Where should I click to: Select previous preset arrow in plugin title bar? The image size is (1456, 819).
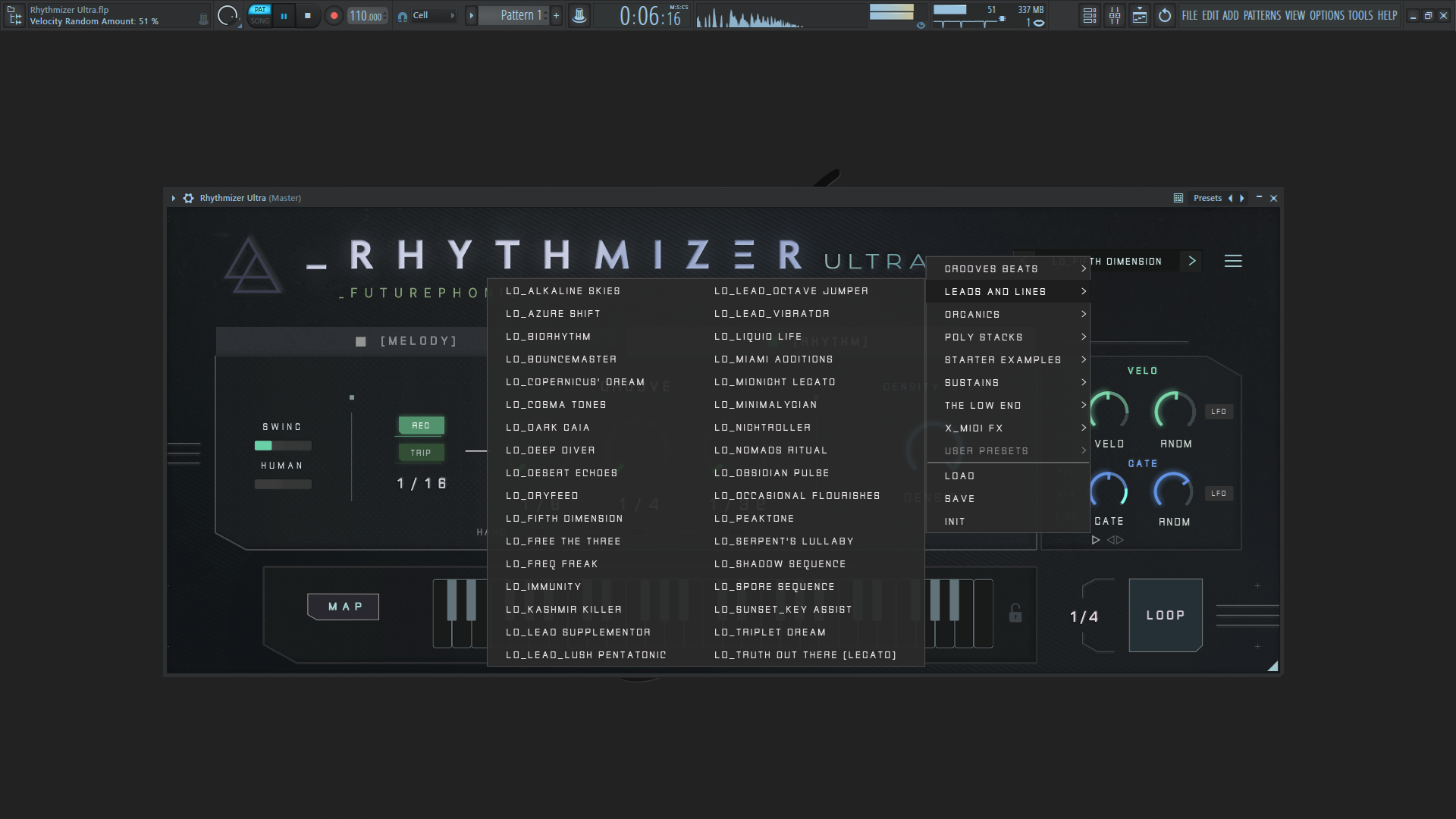point(1230,198)
